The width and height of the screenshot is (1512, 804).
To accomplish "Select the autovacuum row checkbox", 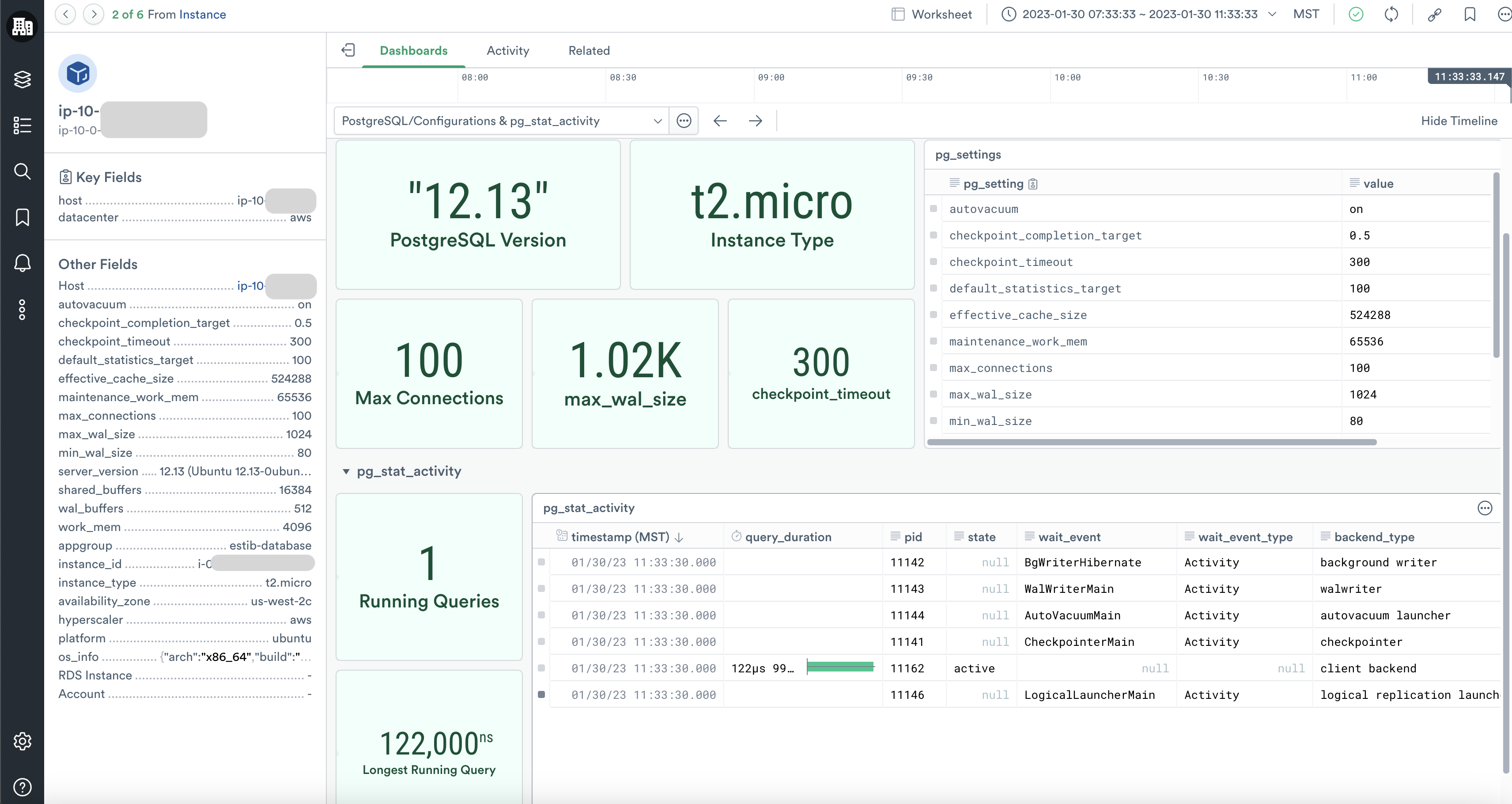I will click(x=933, y=209).
